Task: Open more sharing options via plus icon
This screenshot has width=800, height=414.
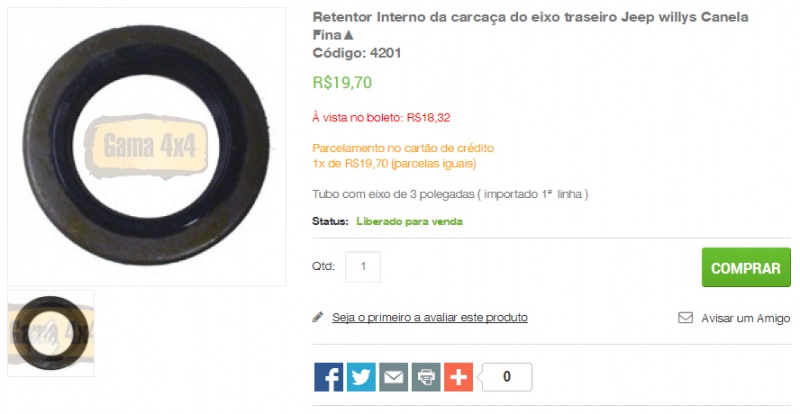Action: click(459, 377)
